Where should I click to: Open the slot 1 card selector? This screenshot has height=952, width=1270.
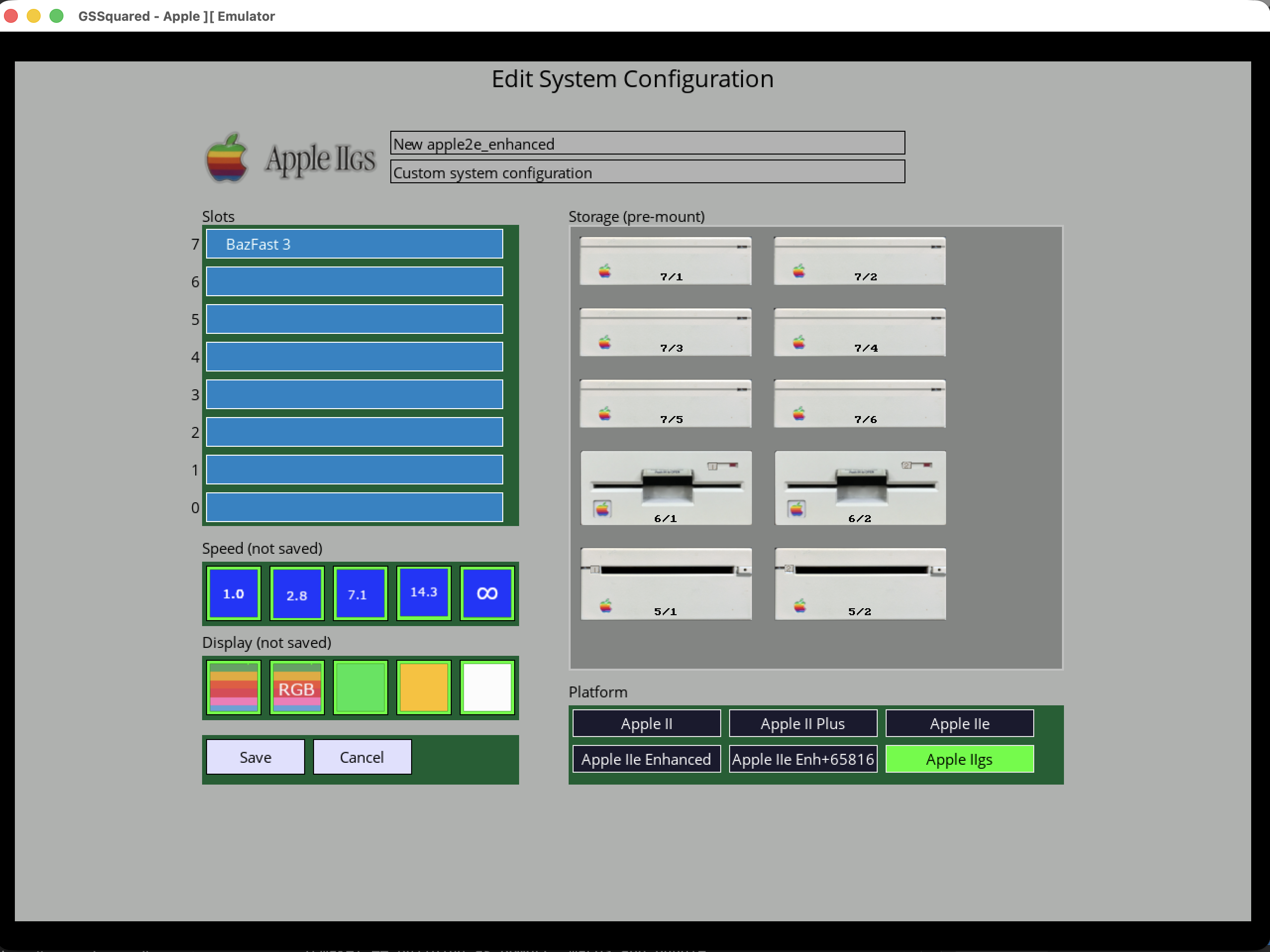coord(354,470)
